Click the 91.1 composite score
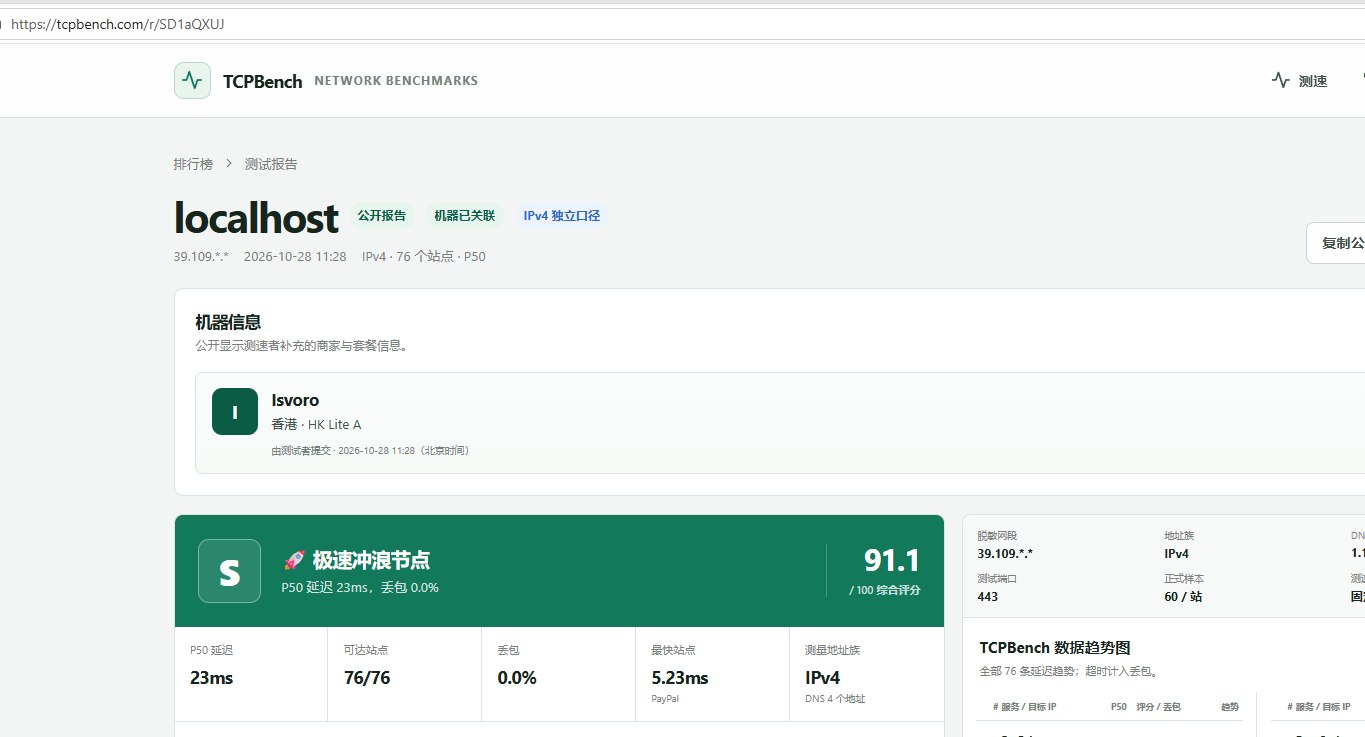Viewport: 1365px width, 737px height. [891, 560]
